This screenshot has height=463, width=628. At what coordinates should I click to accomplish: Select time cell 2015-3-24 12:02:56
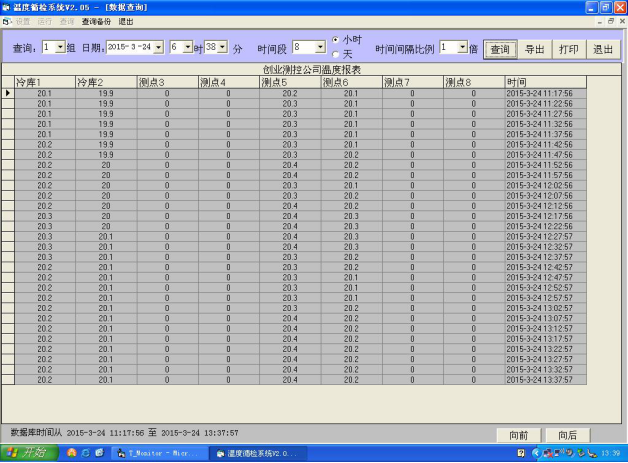[x=545, y=185]
